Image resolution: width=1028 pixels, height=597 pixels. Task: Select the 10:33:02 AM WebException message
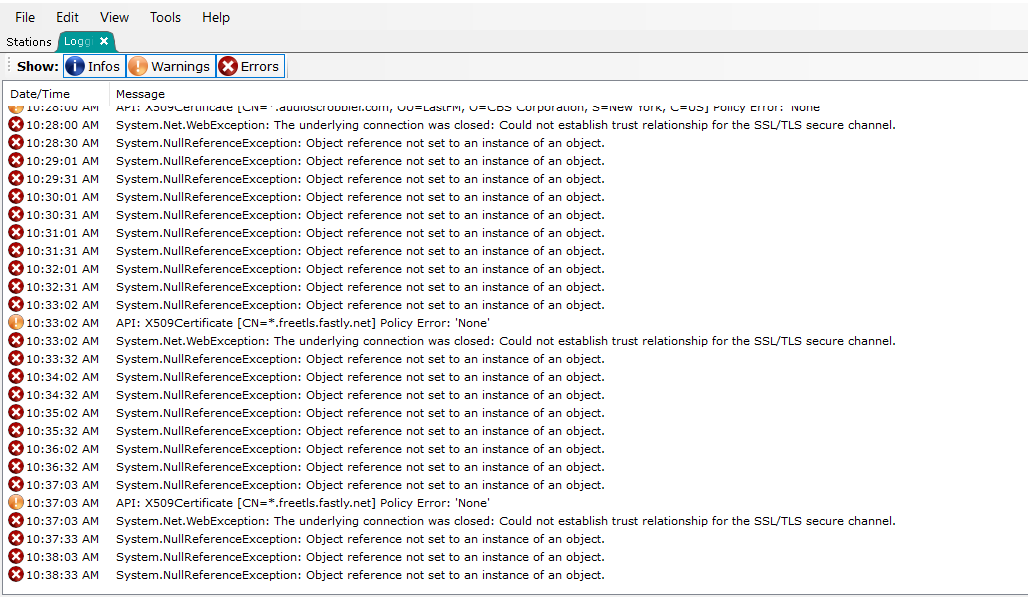click(x=505, y=341)
